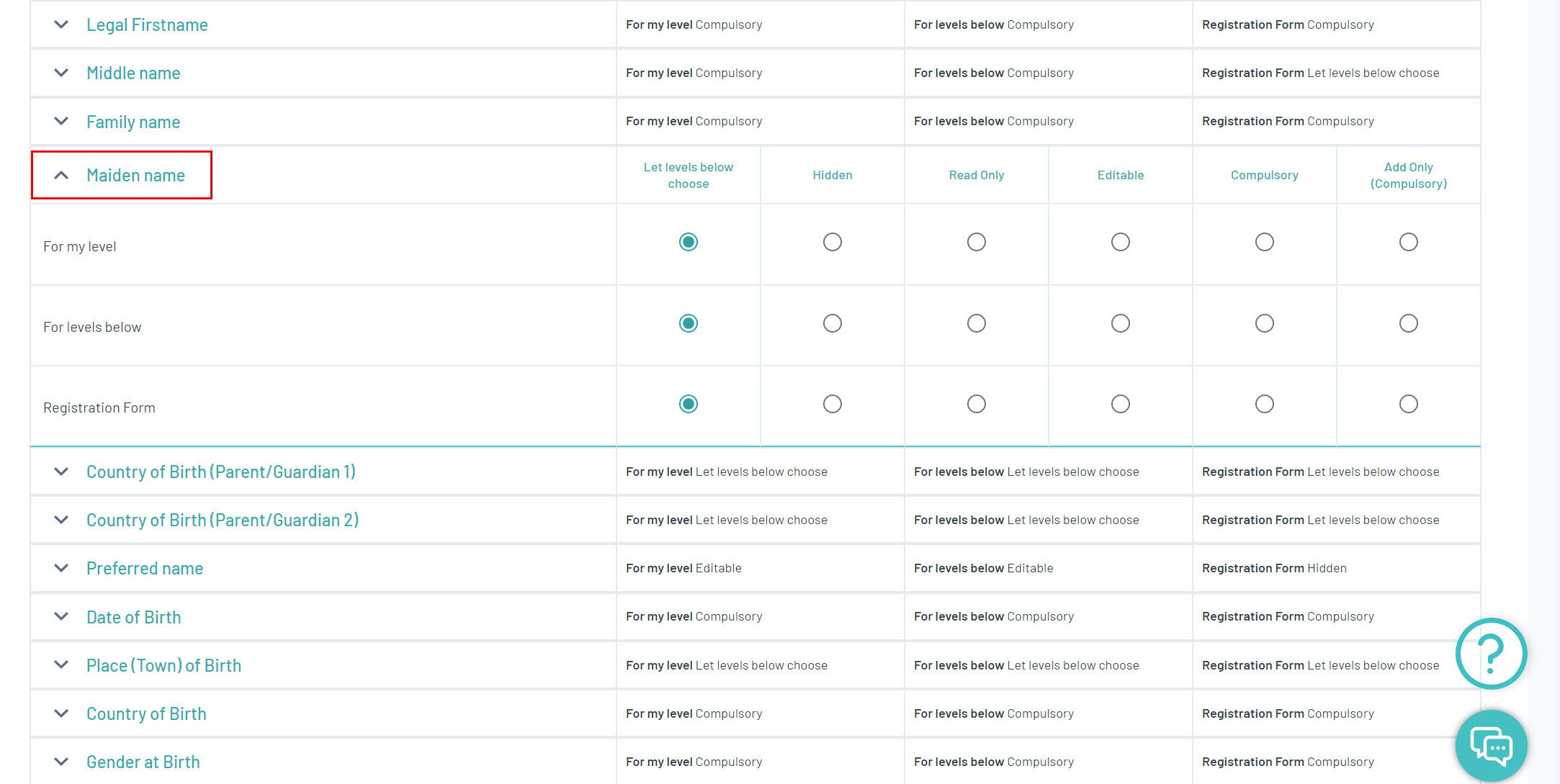Expand Gender at Birth row
The width and height of the screenshot is (1560, 784).
click(x=61, y=762)
